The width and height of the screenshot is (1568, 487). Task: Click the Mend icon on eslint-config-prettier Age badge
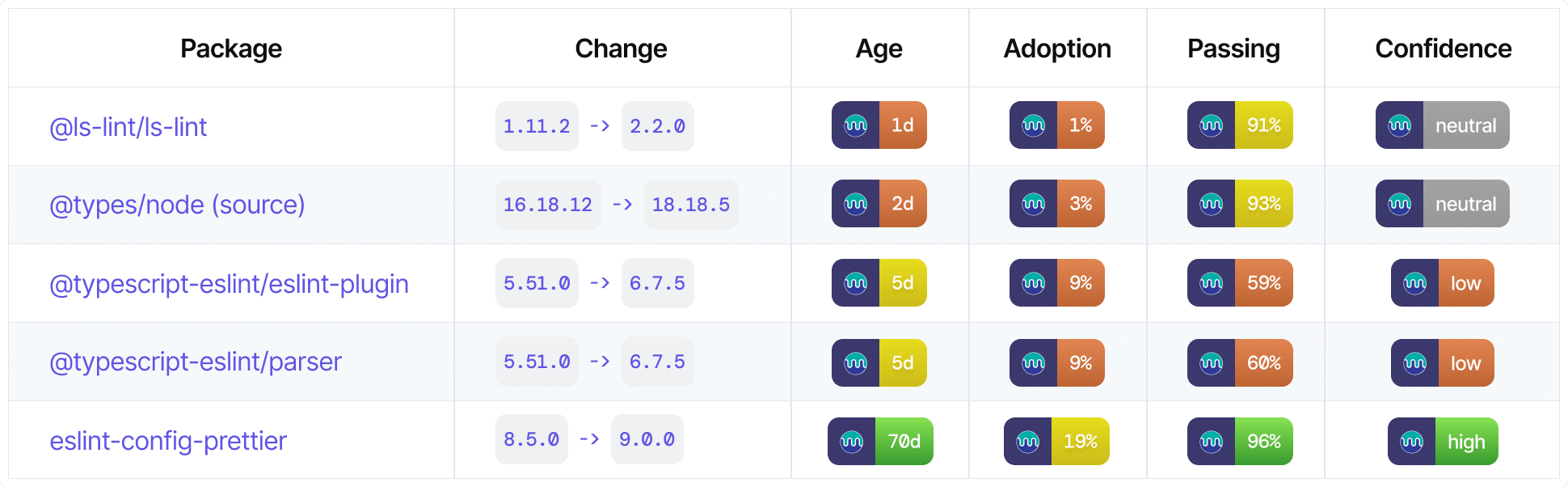coord(849,441)
